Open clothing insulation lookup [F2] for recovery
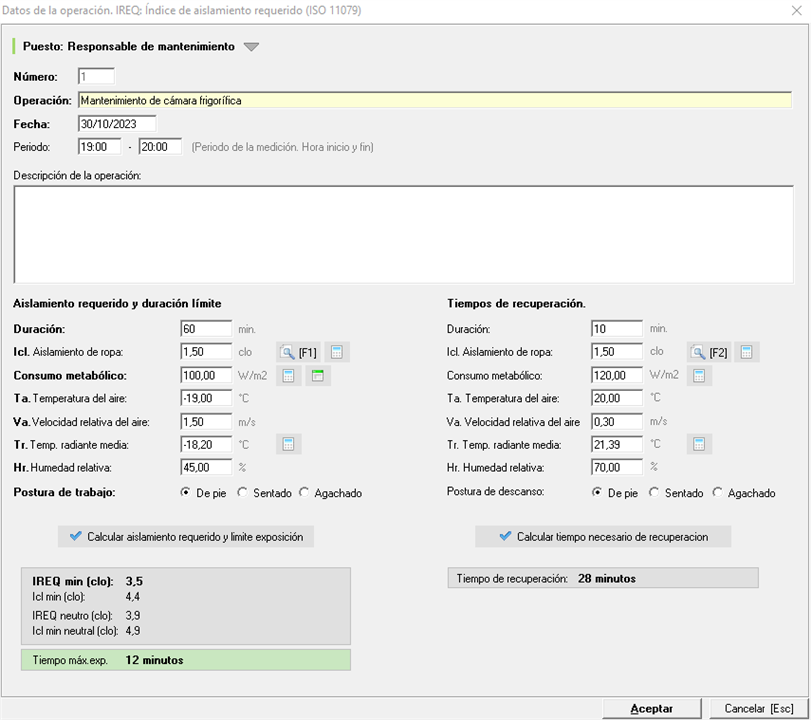 tap(709, 352)
